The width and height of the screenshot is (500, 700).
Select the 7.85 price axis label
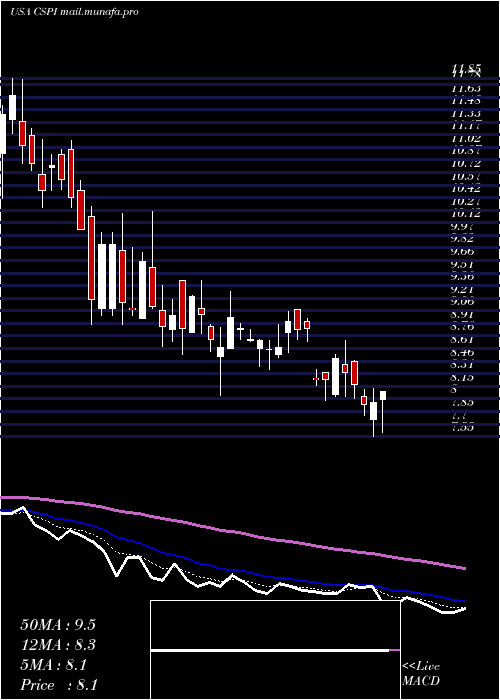click(462, 402)
